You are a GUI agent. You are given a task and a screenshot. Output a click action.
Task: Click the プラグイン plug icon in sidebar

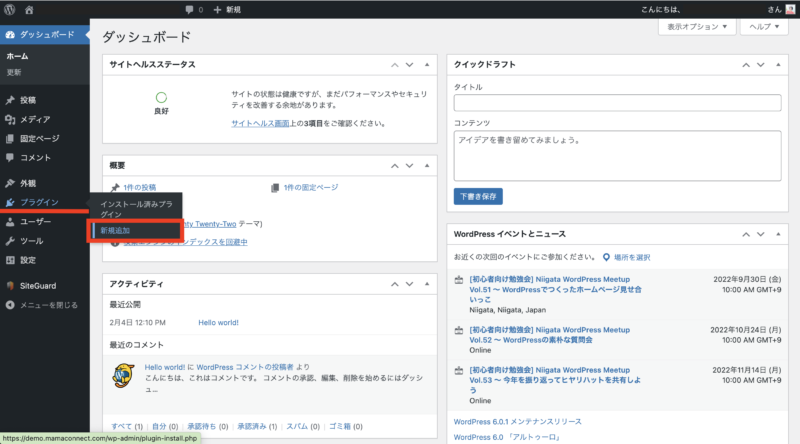(10, 203)
